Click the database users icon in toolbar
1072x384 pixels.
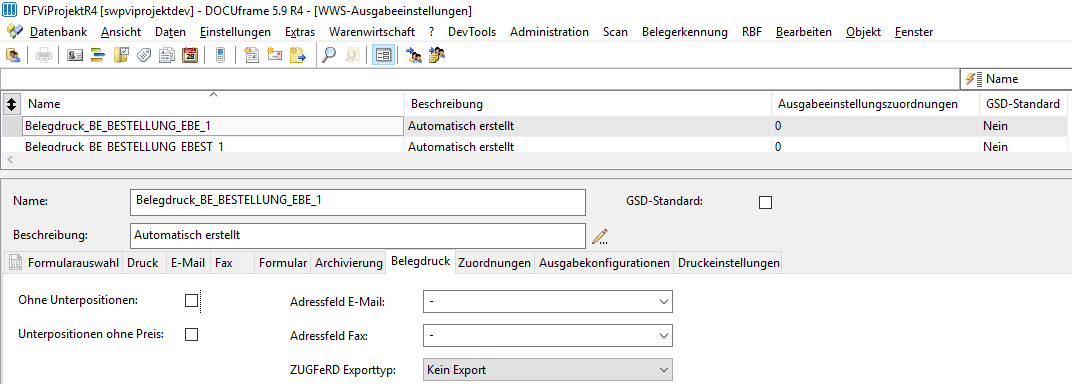click(x=12, y=55)
